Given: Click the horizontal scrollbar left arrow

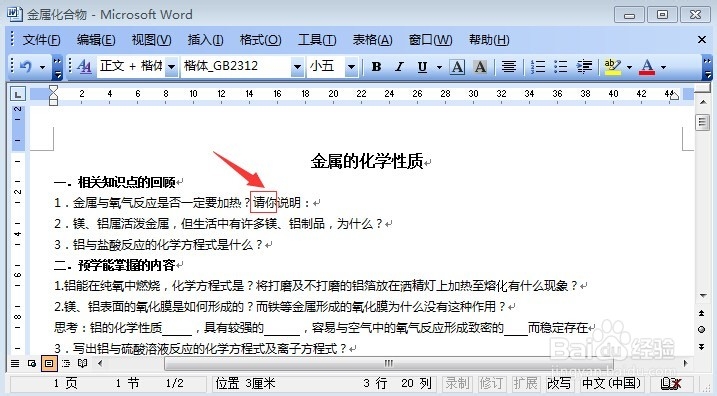Looking at the screenshot, I should coord(100,364).
